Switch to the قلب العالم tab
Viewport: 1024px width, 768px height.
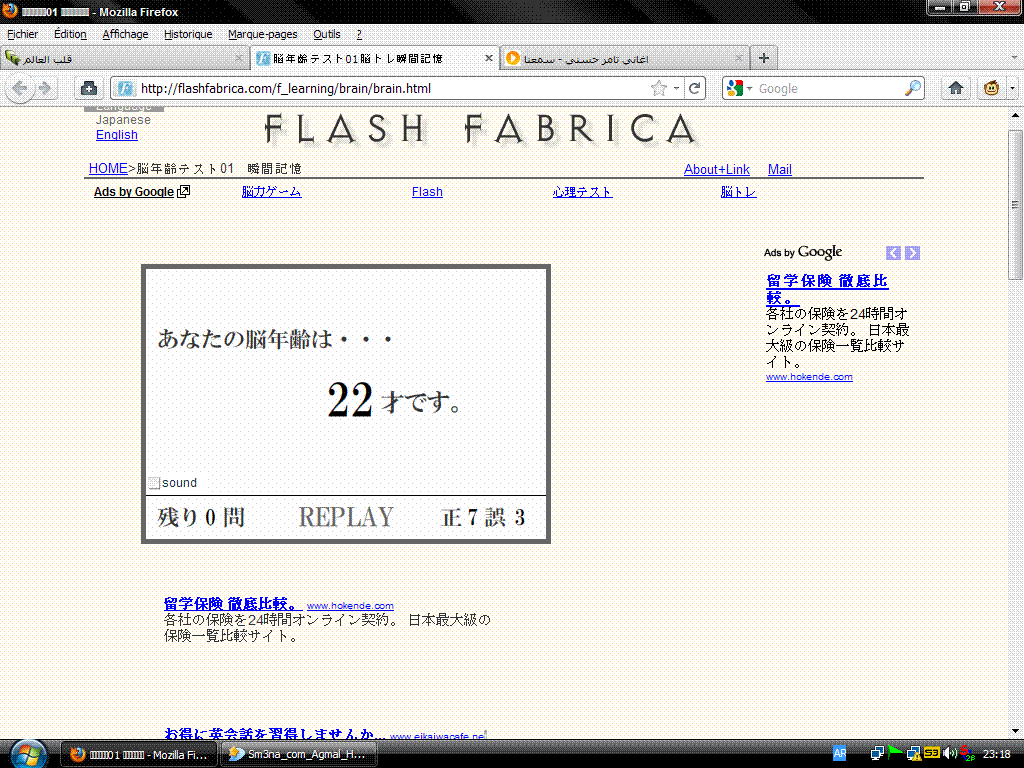[124, 58]
